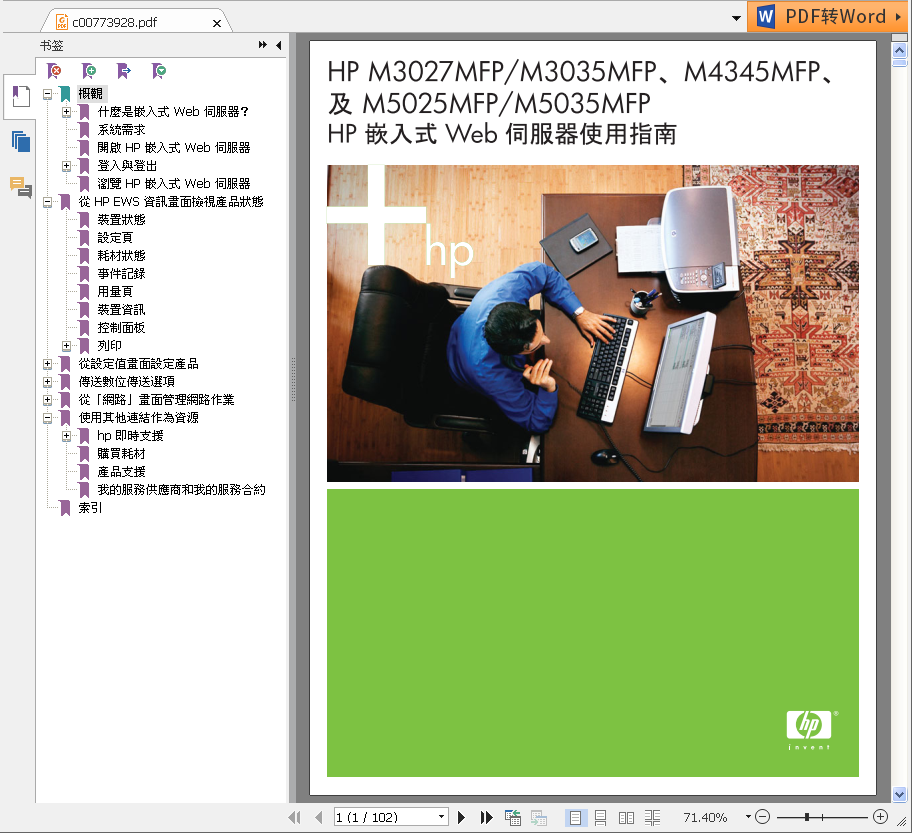Open the 系統需求 bookmark

point(121,130)
